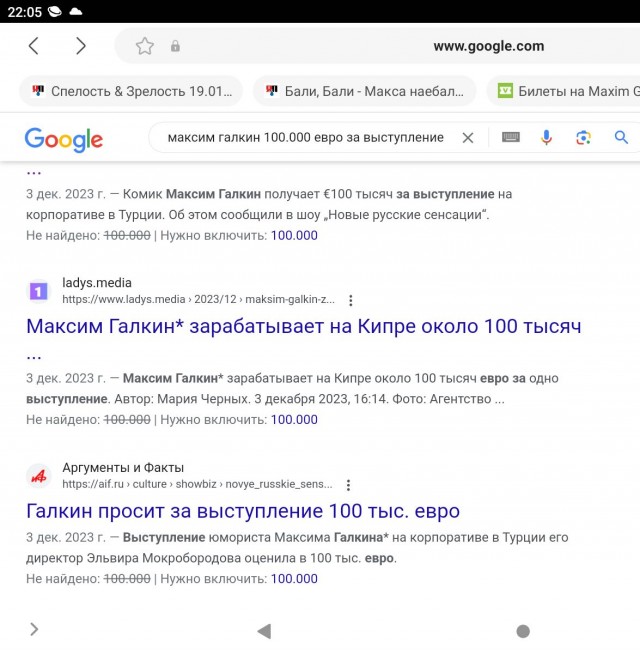Viewport: 640px width, 654px height.
Task: Open the Аргументы и Факты source name
Action: pyautogui.click(x=123, y=468)
